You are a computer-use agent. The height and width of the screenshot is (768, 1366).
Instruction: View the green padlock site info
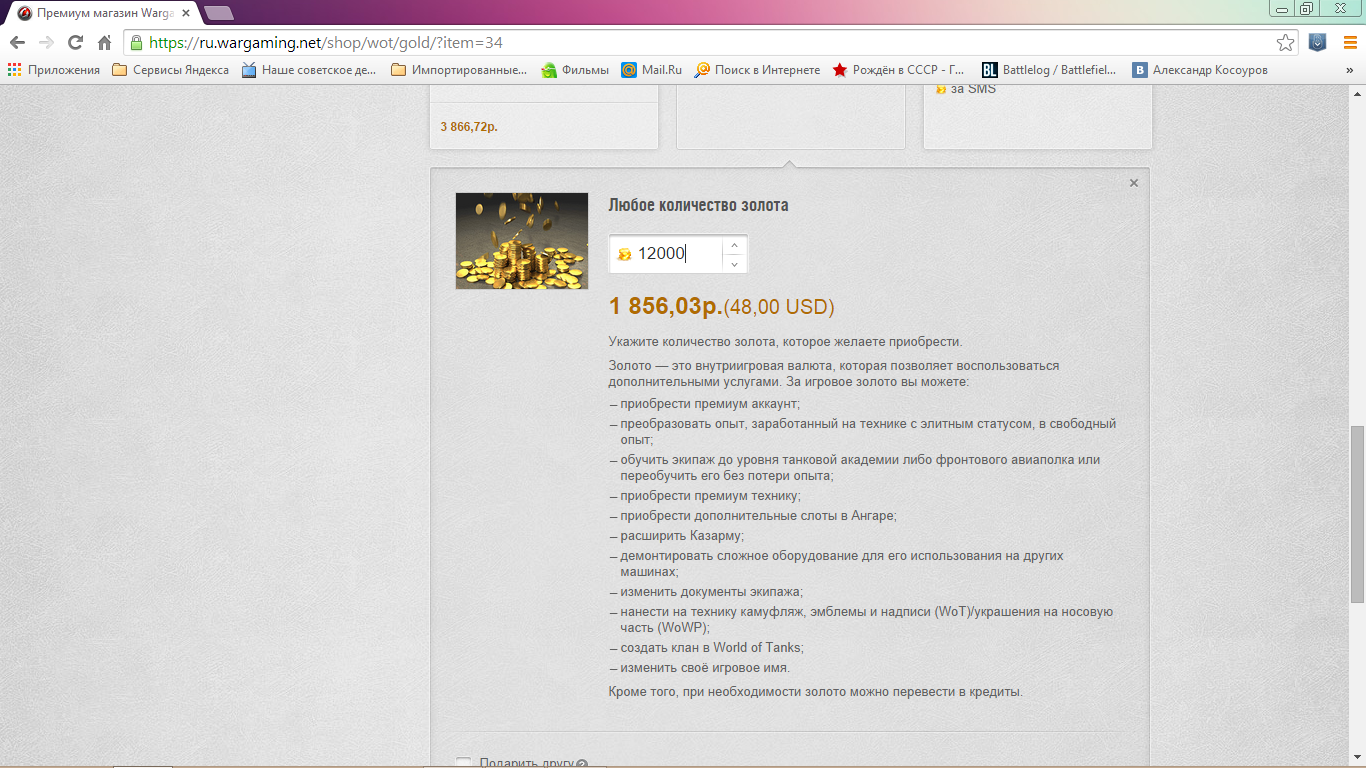(x=136, y=43)
